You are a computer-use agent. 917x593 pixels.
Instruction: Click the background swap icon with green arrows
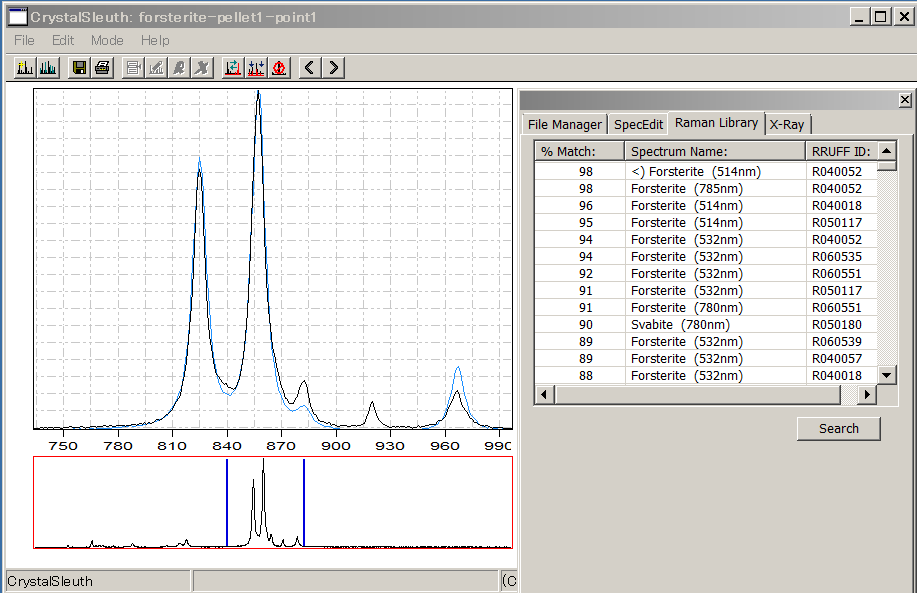(x=233, y=67)
